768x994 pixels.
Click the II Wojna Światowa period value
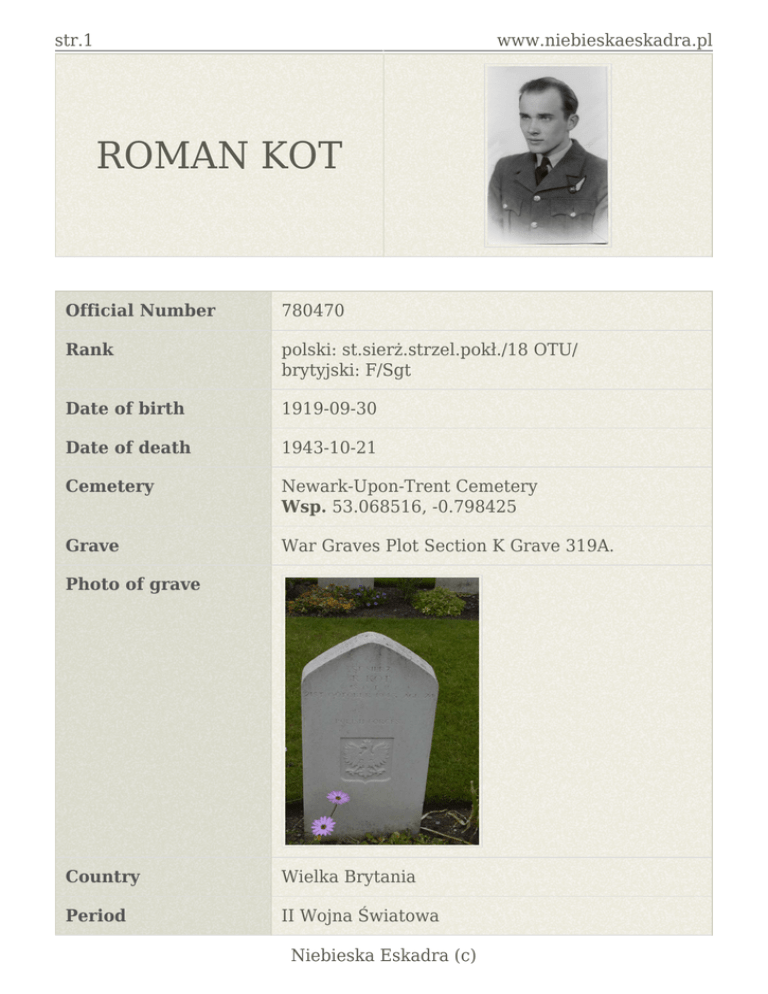coord(360,916)
